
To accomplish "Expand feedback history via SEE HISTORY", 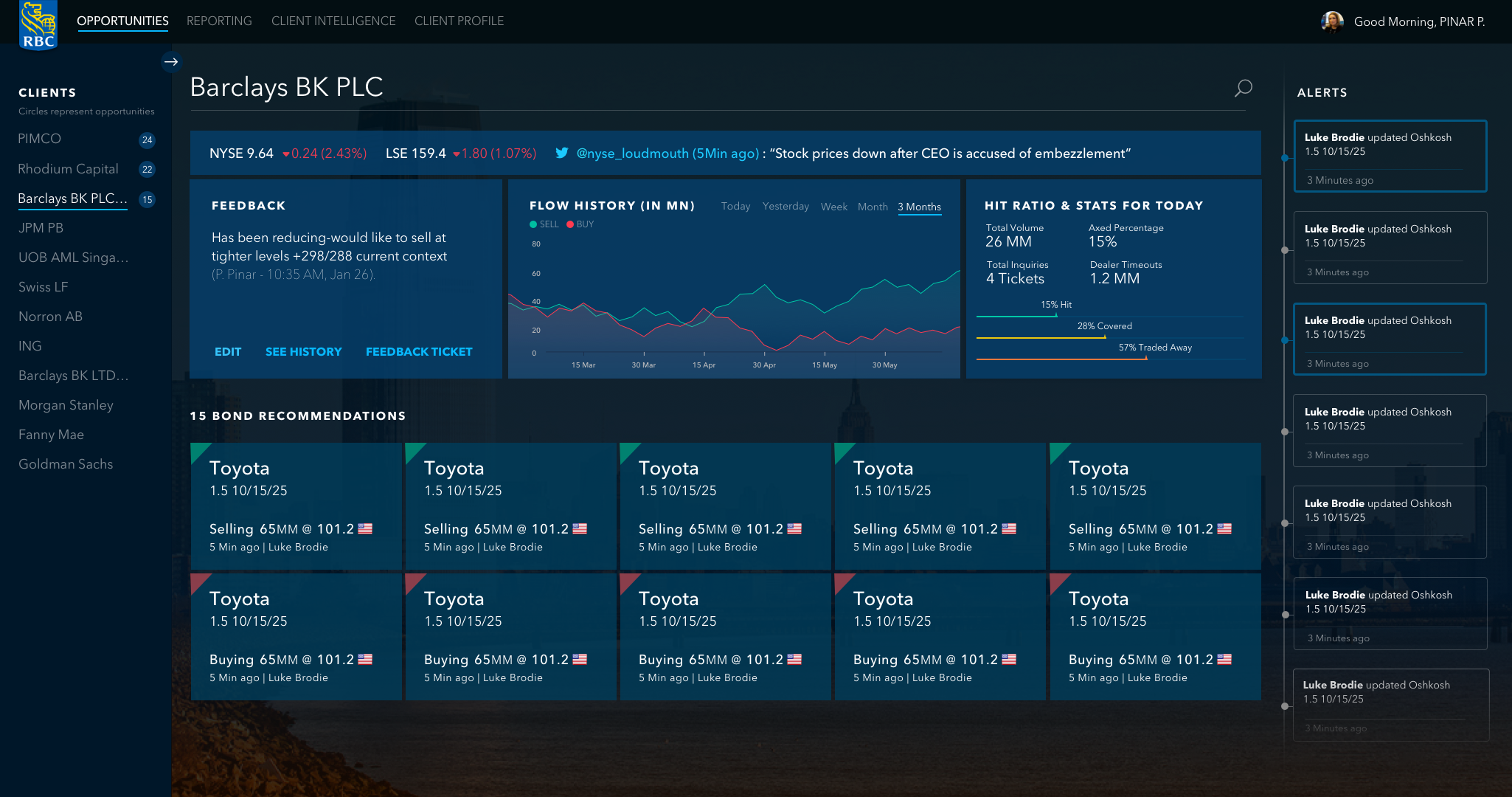I will pos(303,352).
